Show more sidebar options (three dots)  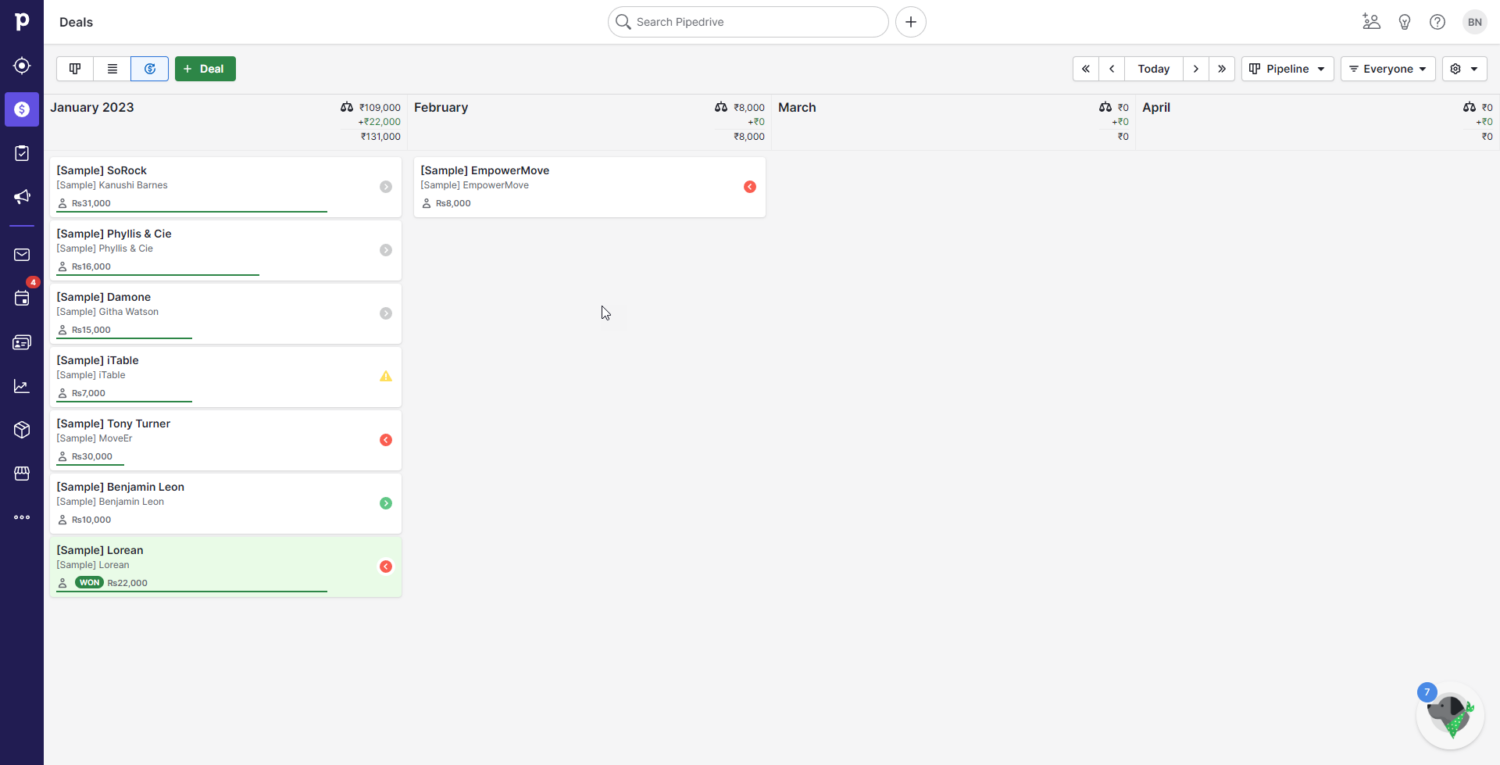(22, 517)
